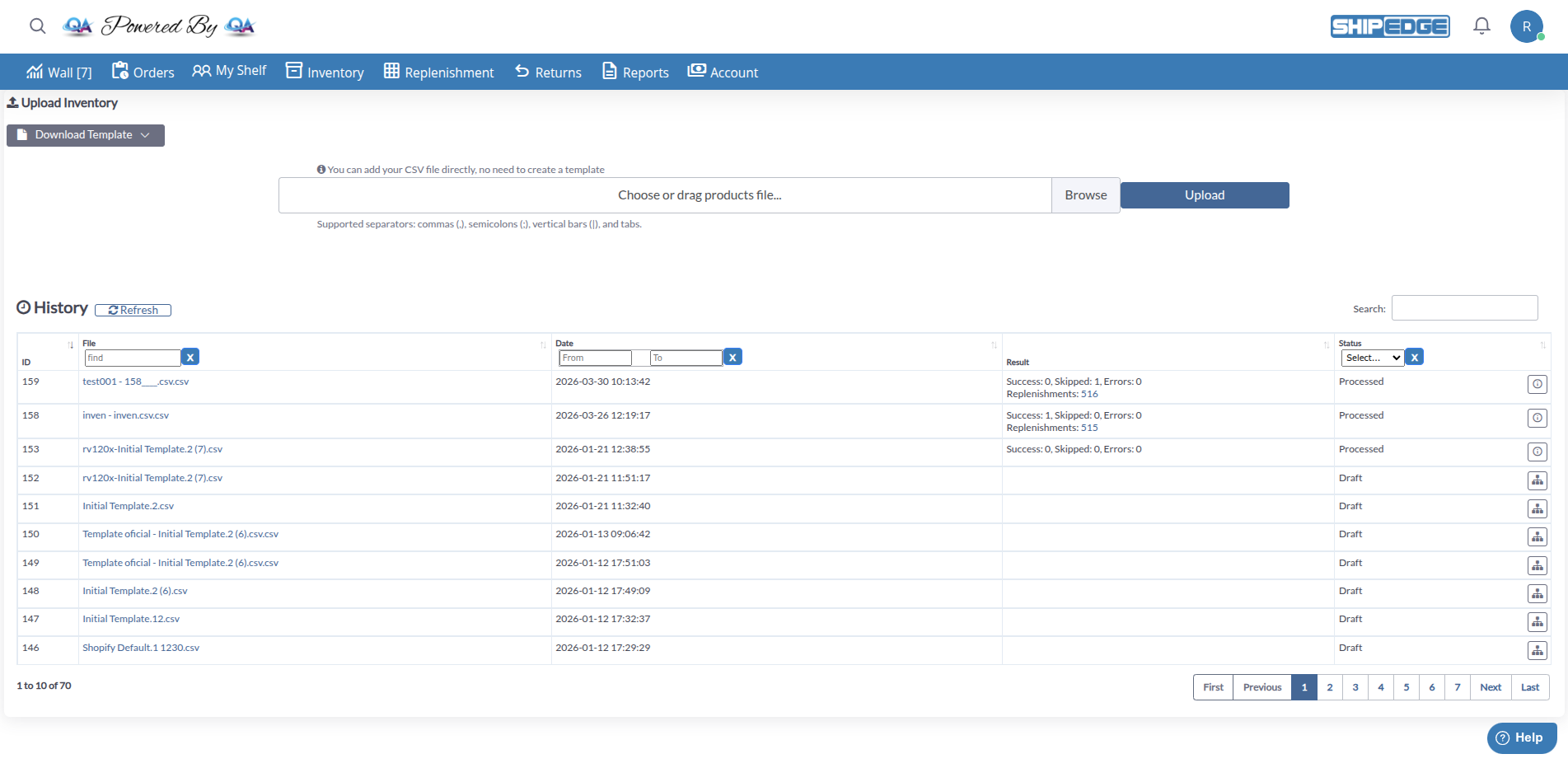Viewport: 1568px width, 768px height.
Task: Refresh the History table
Action: pyautogui.click(x=133, y=311)
